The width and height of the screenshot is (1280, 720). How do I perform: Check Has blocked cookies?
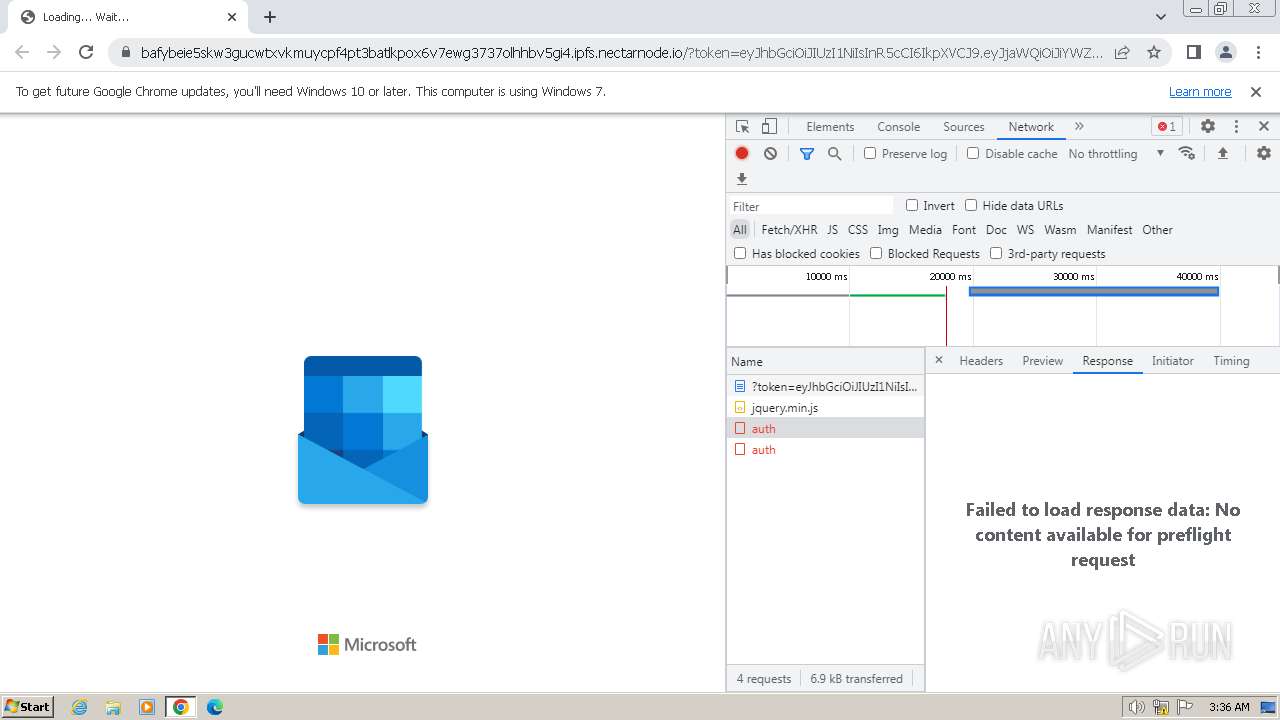click(740, 253)
